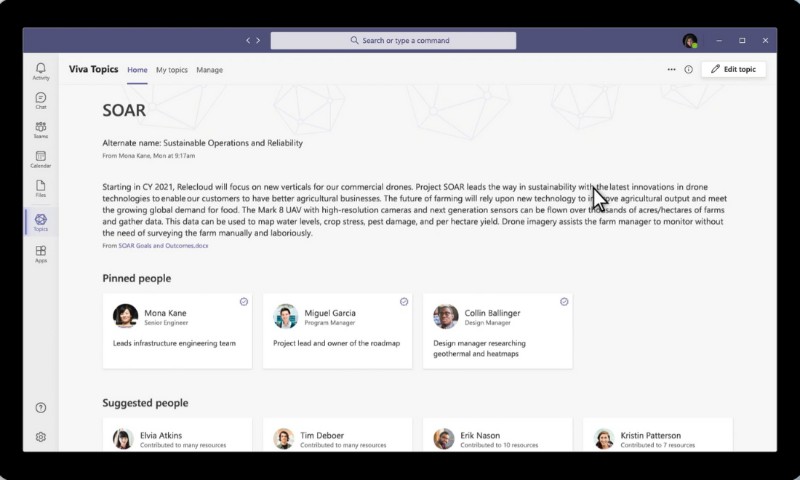Open suggested person Tim Deboer
The image size is (800, 480).
337,435
